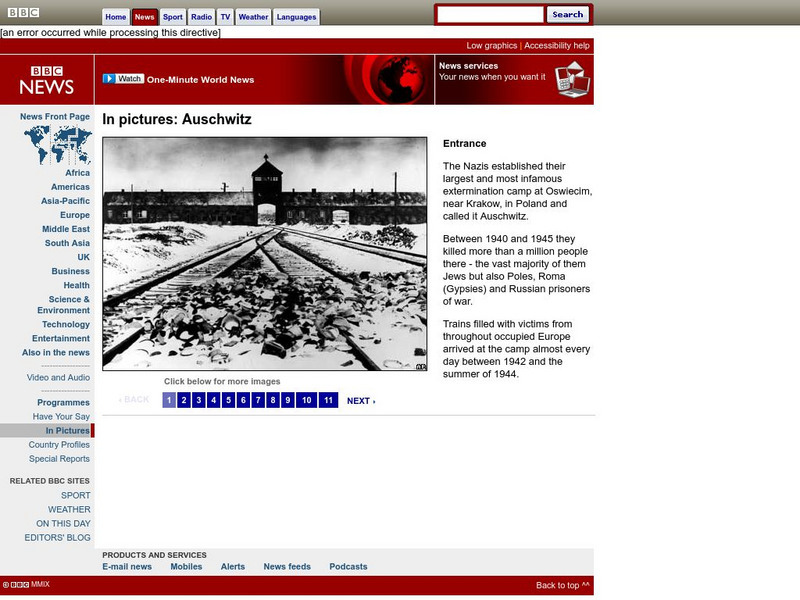Open the BBC News logo

tap(47, 80)
